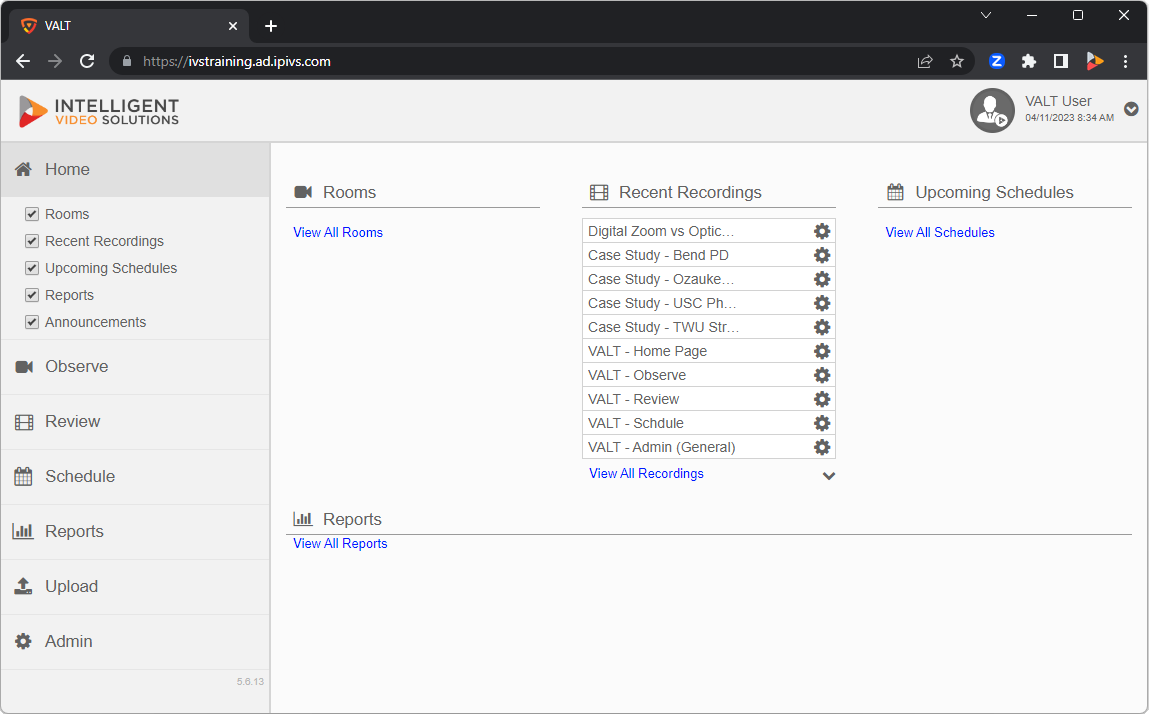Open gear menu for VALT - Review recording
This screenshot has width=1149, height=714.
click(x=821, y=399)
